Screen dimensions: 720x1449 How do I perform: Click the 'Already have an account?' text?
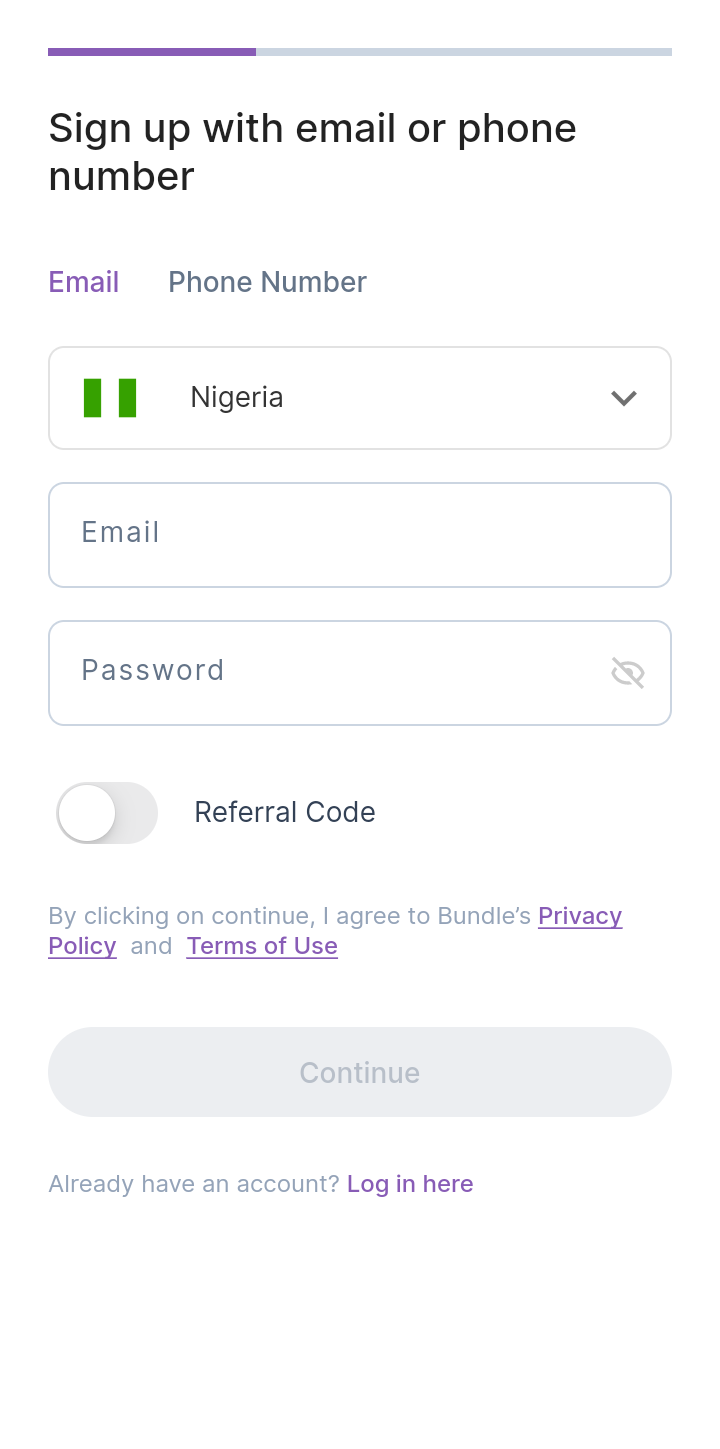click(194, 1184)
